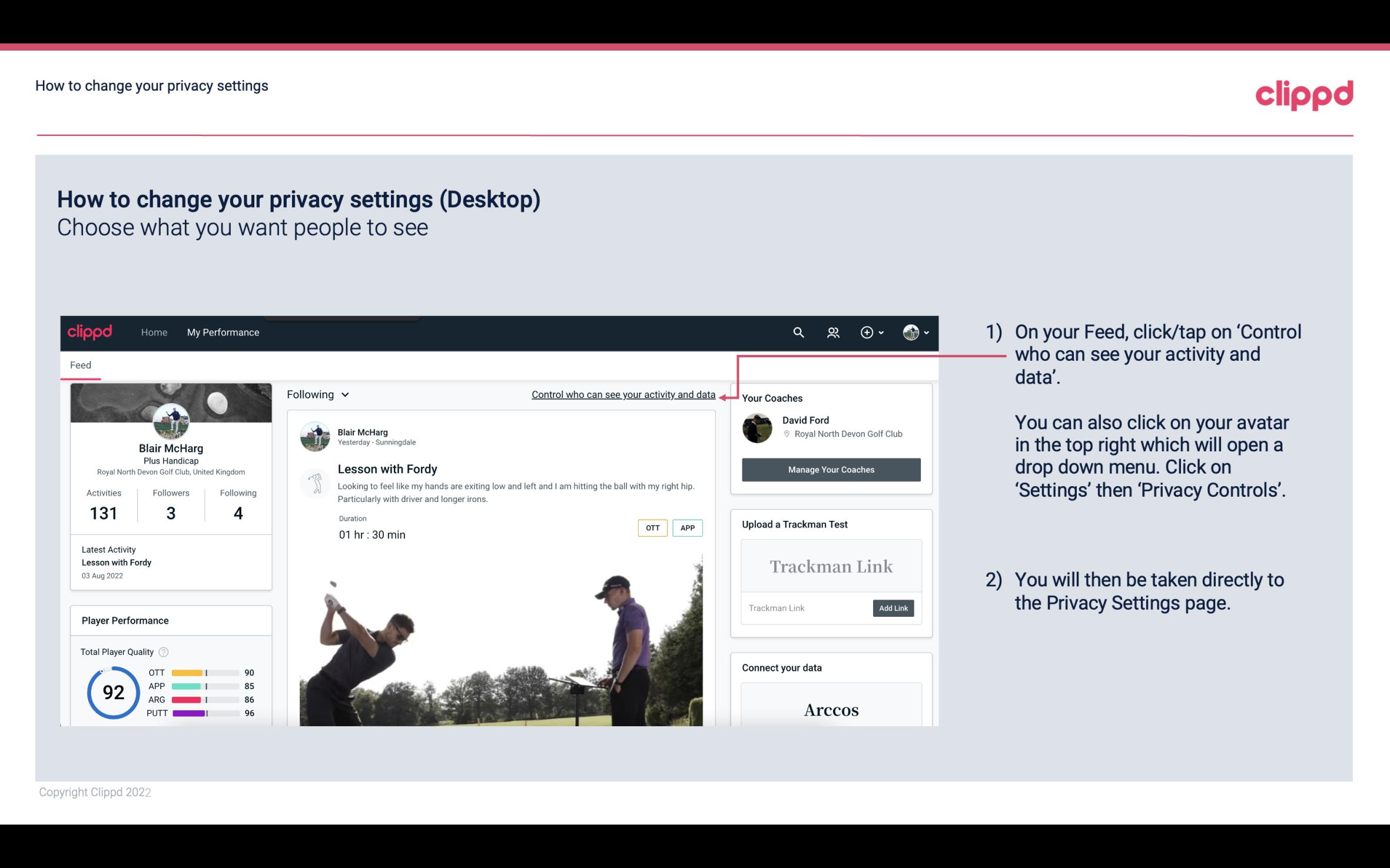The image size is (1390, 868).
Task: Click 'Manage Your Coaches' button
Action: (x=831, y=469)
